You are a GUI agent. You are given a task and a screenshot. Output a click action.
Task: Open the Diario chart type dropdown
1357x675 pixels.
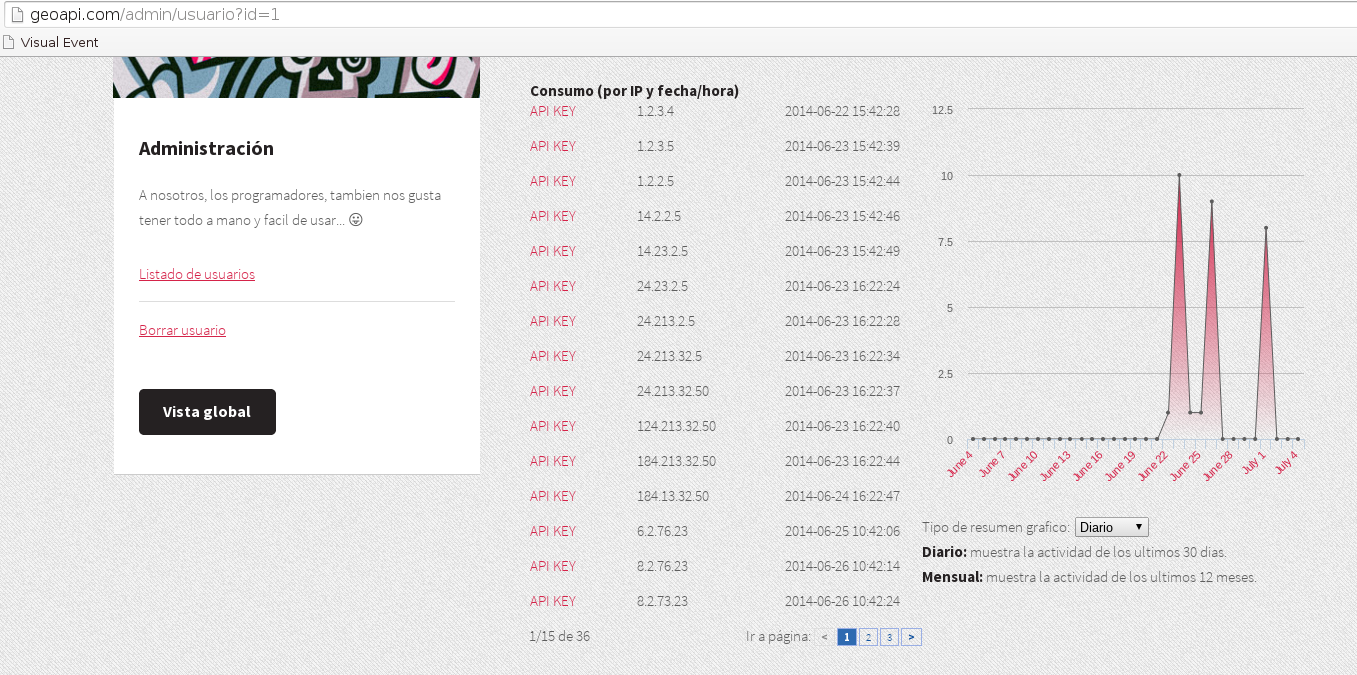1111,527
